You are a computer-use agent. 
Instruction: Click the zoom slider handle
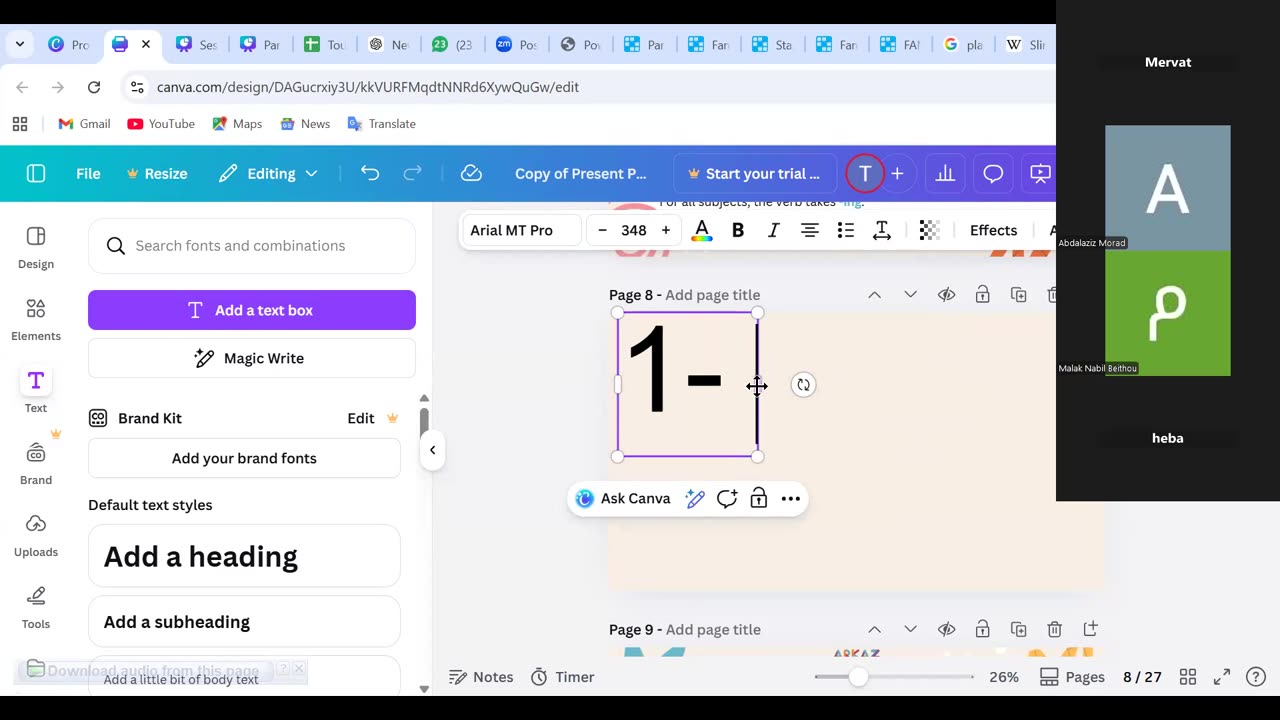click(x=858, y=677)
